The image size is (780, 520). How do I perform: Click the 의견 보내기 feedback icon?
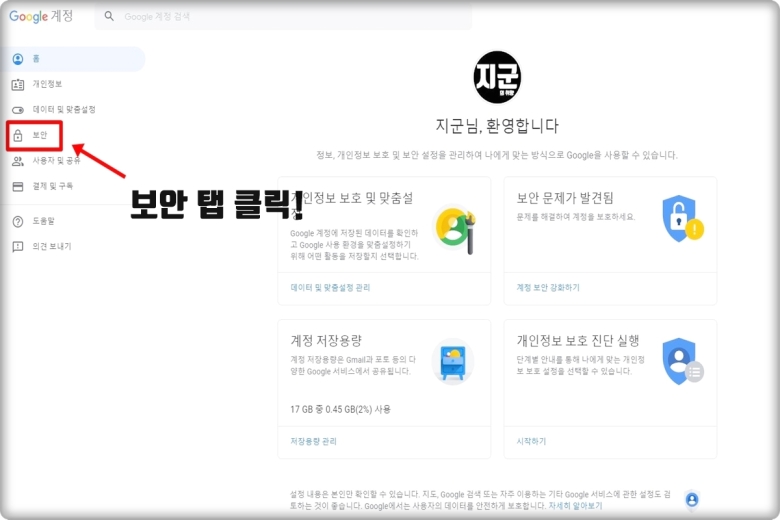(18, 247)
